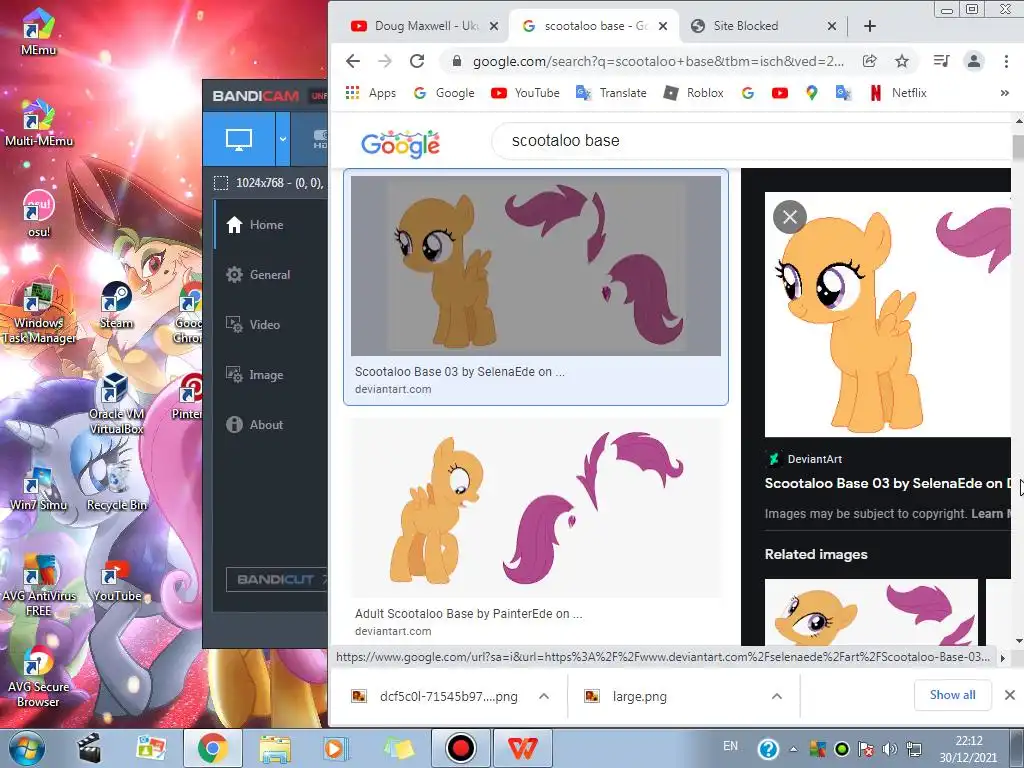Open WPS Office from the taskbar
The width and height of the screenshot is (1024, 768).
[522, 748]
